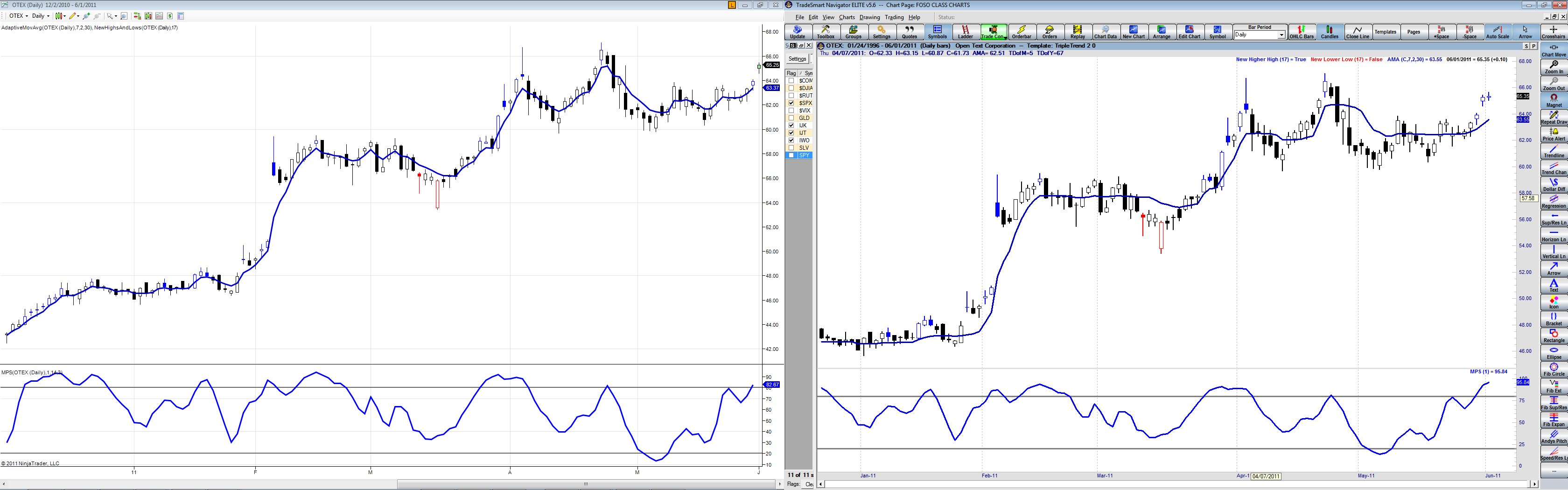Click NinjaTrader zoom-in magnifier toolbar icon
The image size is (1568, 490).
(x=86, y=16)
